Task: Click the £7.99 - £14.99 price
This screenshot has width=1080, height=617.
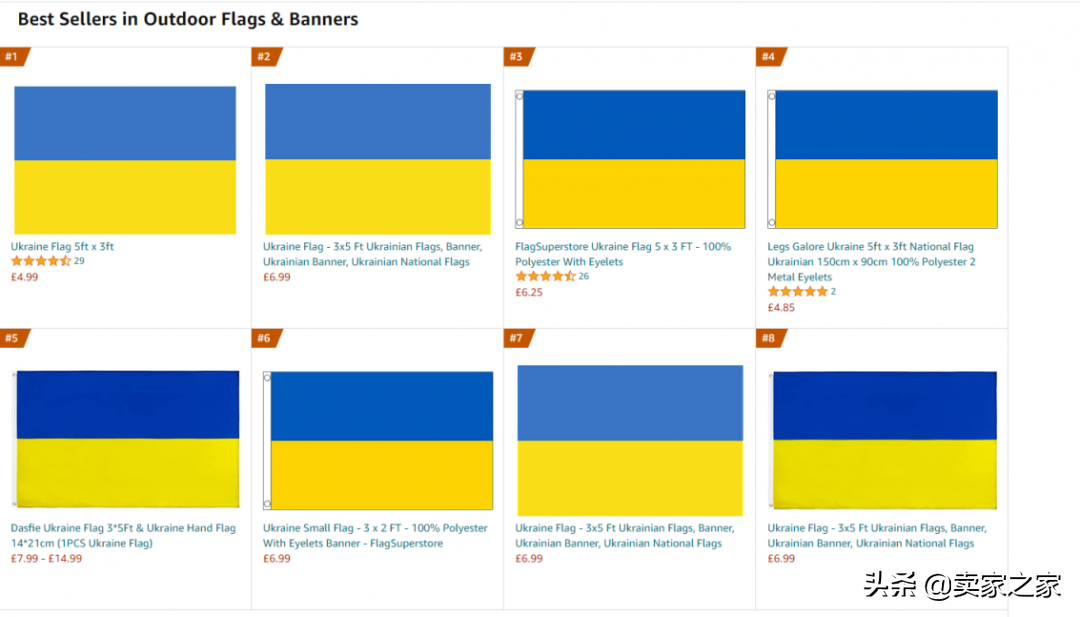Action: tap(46, 558)
